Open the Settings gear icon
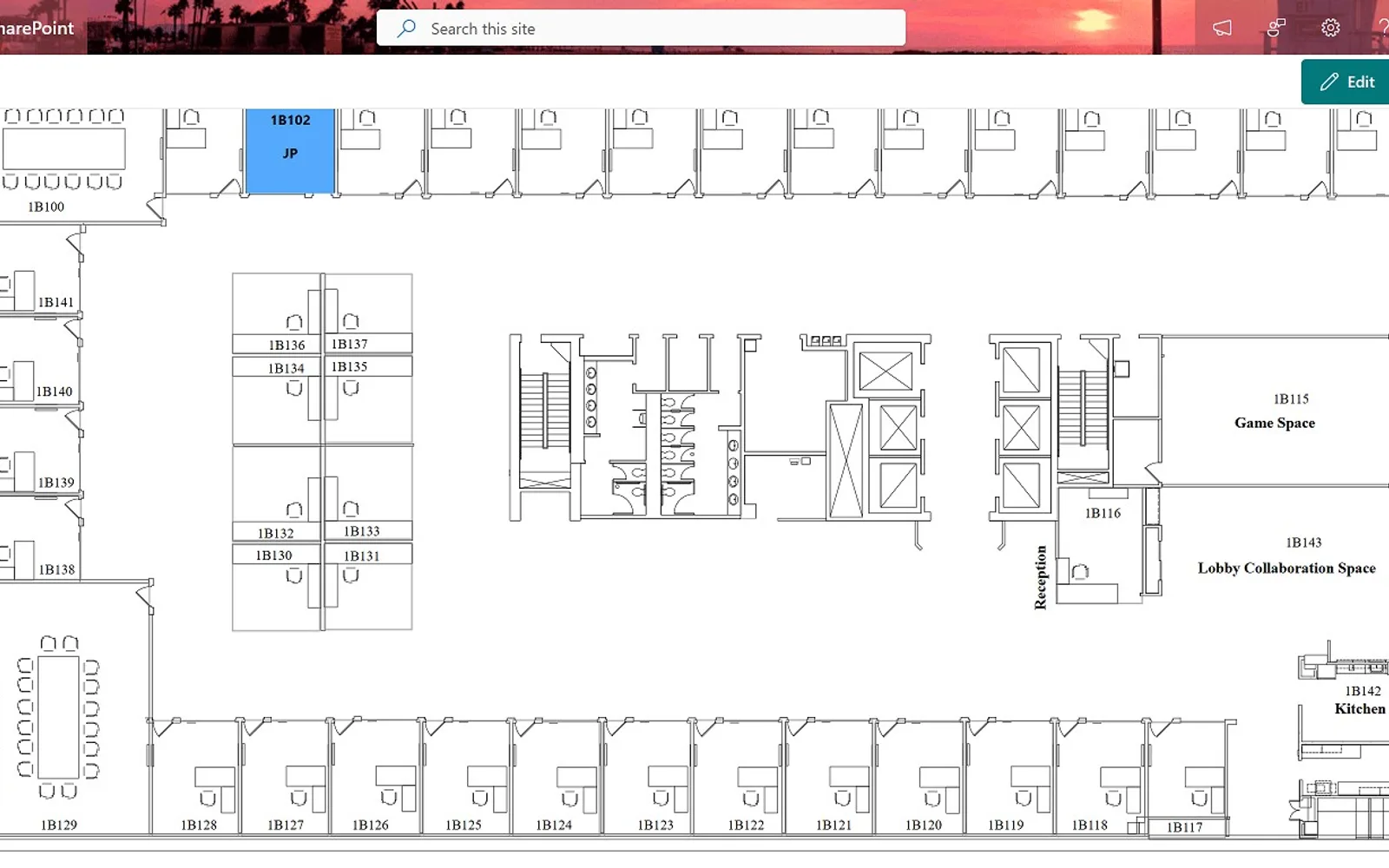The width and height of the screenshot is (1389, 868). [1330, 28]
